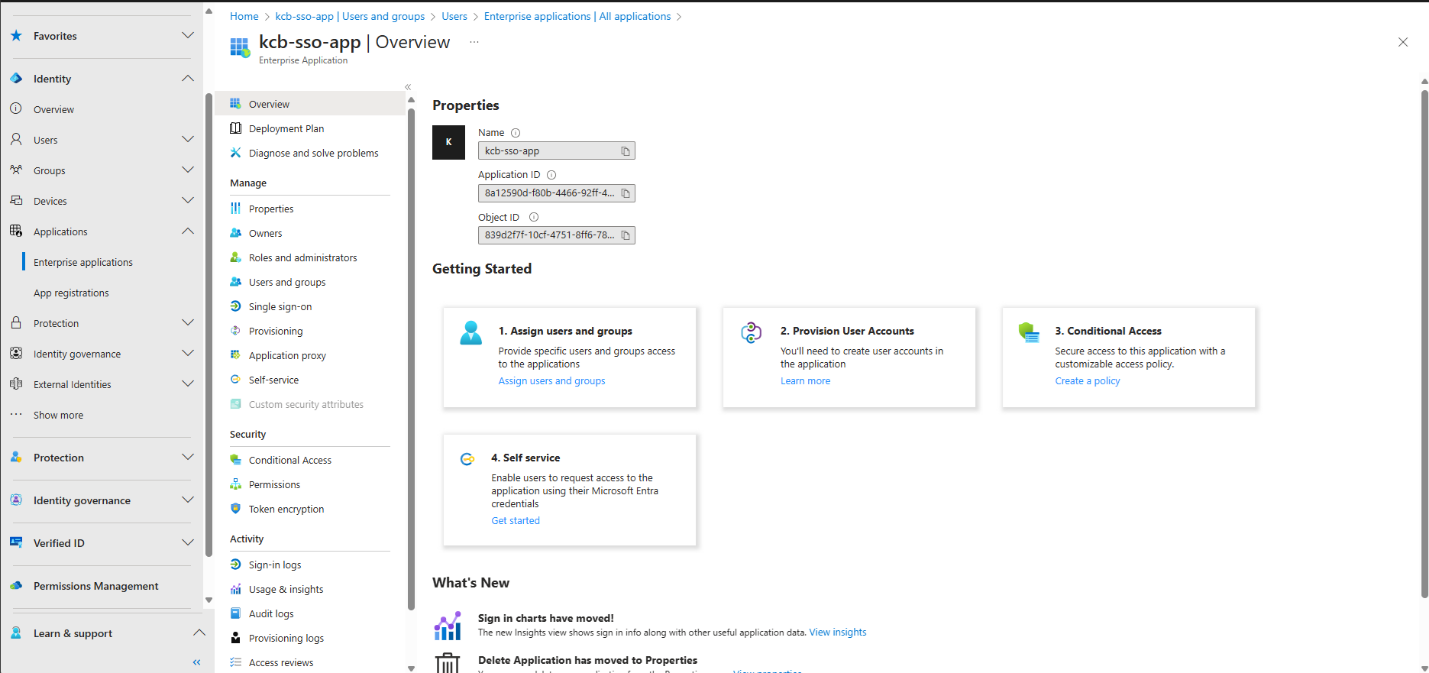Collapse the Applications sidebar group
This screenshot has height=673, width=1429.
[x=188, y=231]
